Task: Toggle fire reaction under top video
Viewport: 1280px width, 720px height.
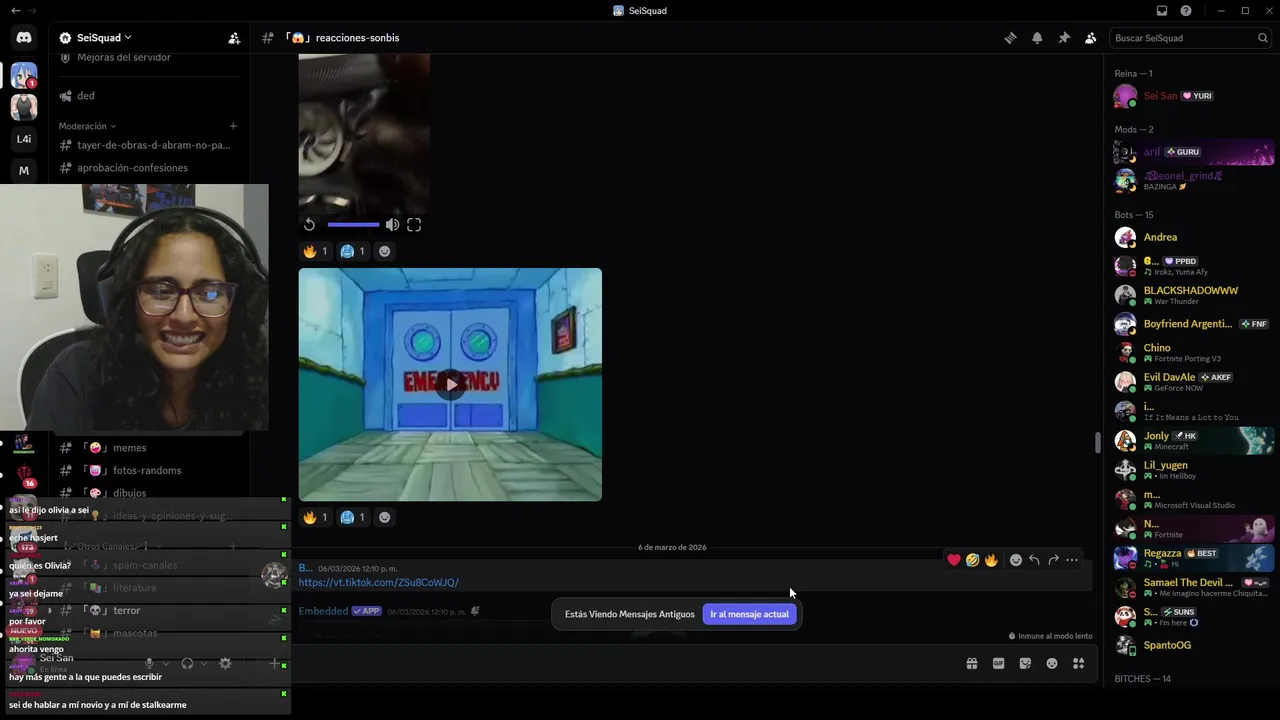Action: pos(315,251)
